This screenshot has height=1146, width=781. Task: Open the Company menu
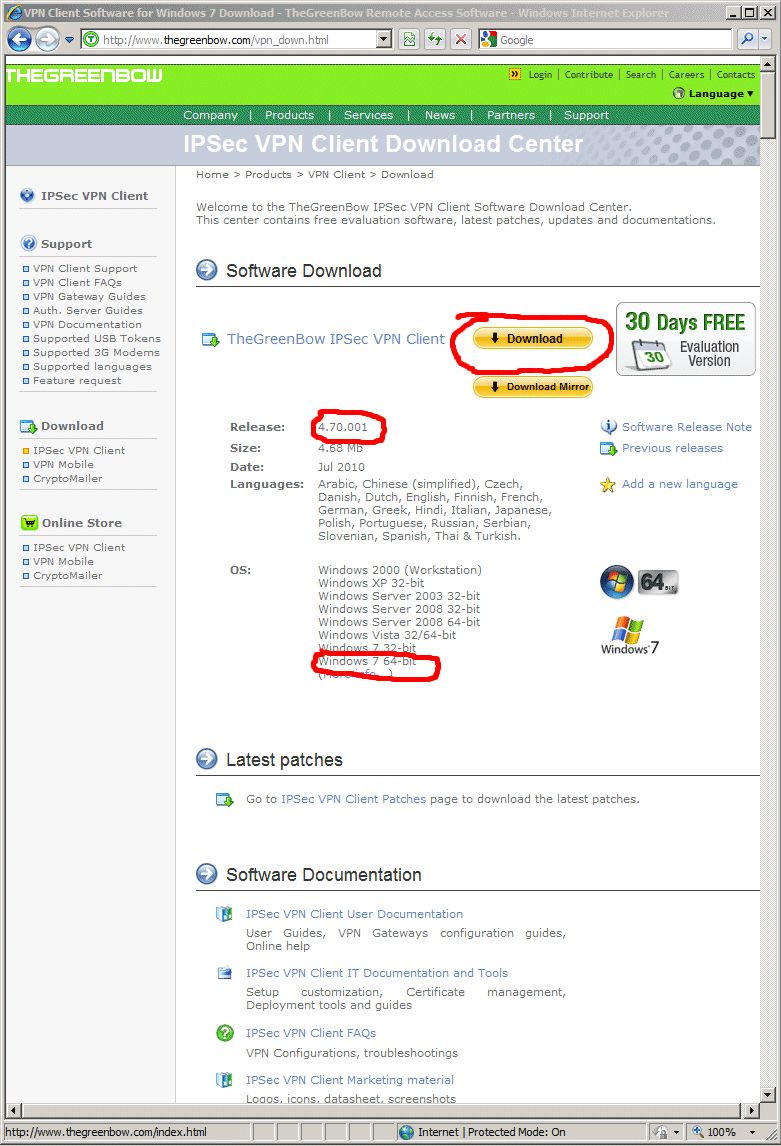tap(210, 115)
